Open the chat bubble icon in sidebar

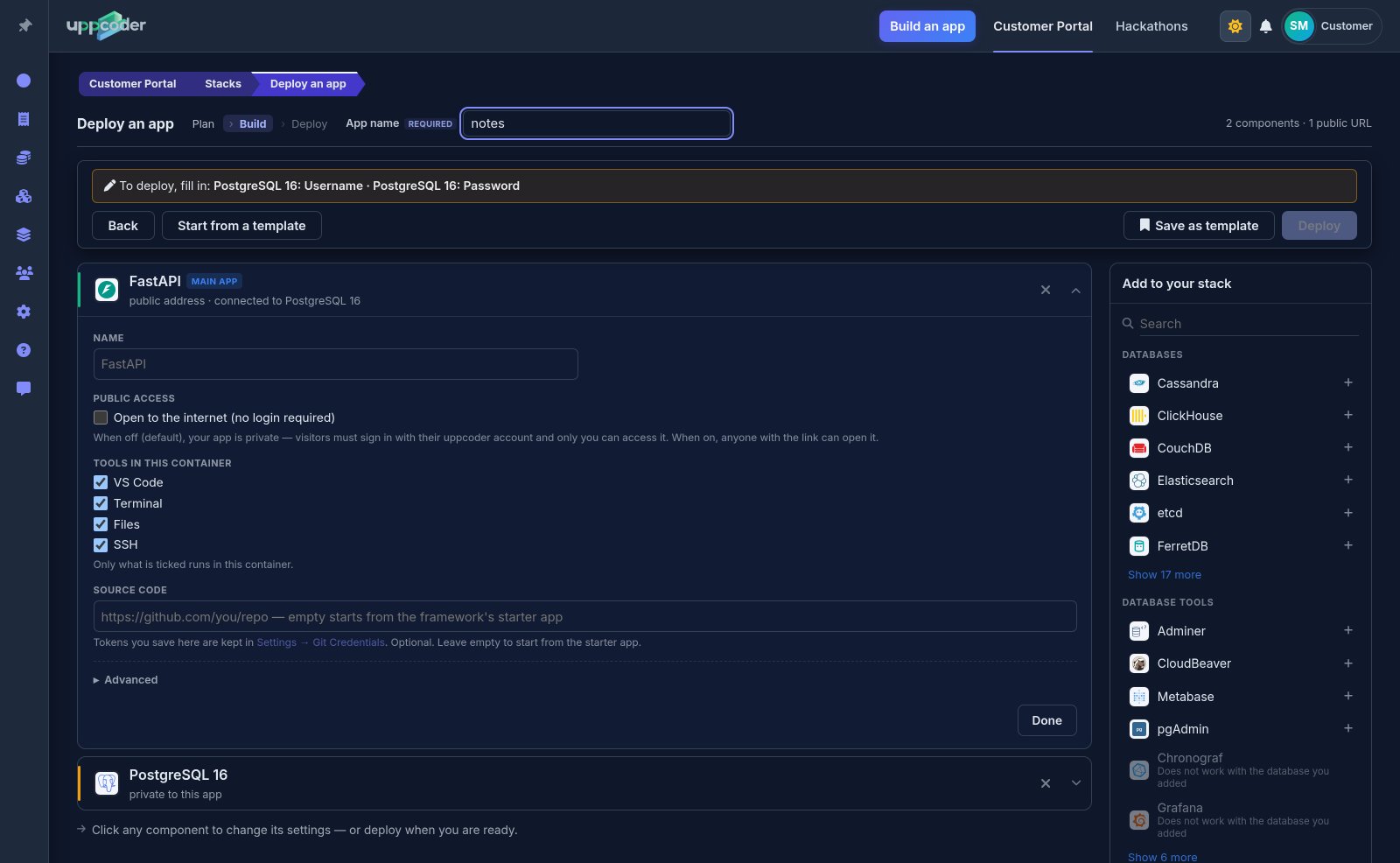pos(24,389)
